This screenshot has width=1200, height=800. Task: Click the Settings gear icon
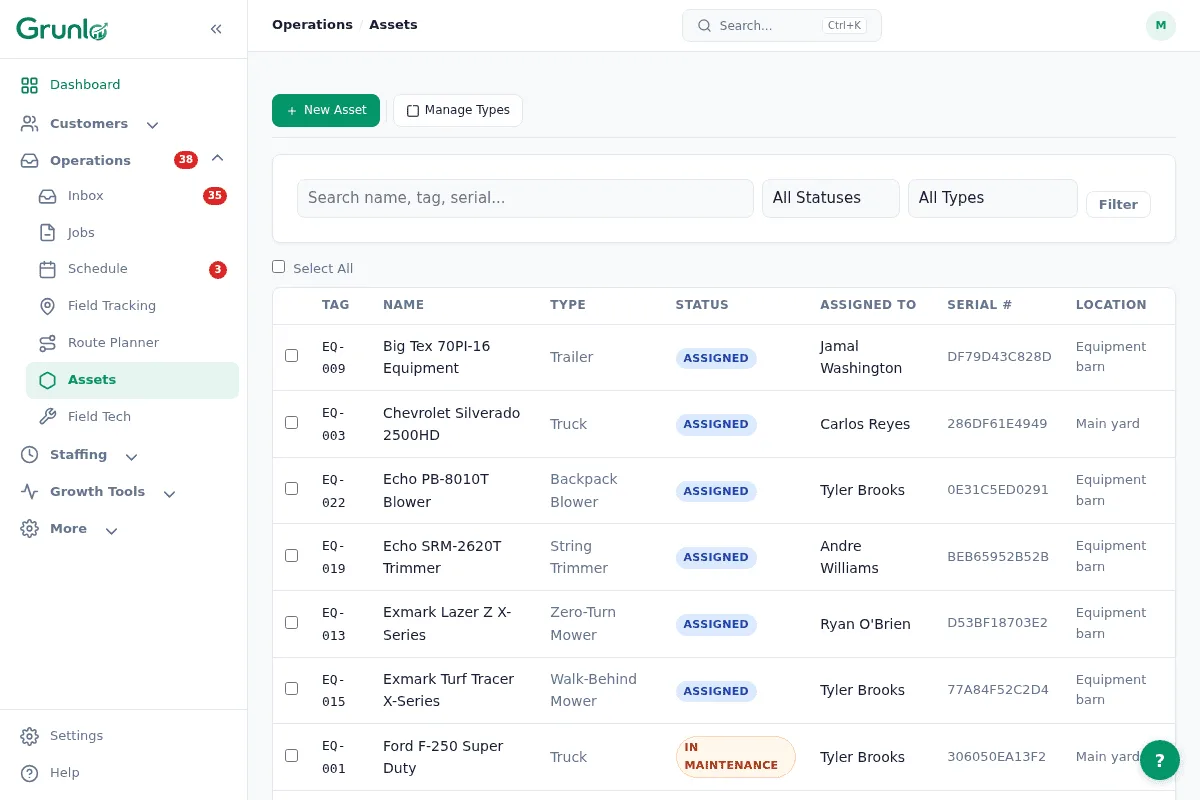pos(30,736)
